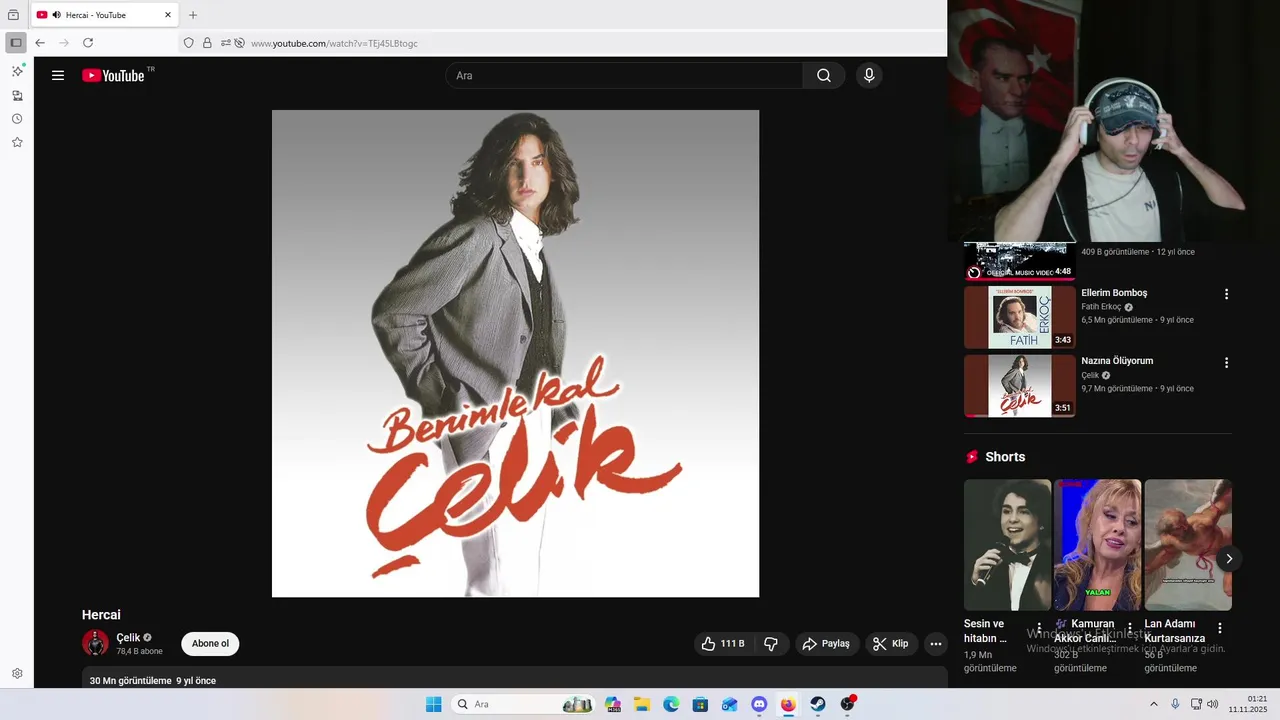Open the history clock sidebar icon

coord(17,119)
